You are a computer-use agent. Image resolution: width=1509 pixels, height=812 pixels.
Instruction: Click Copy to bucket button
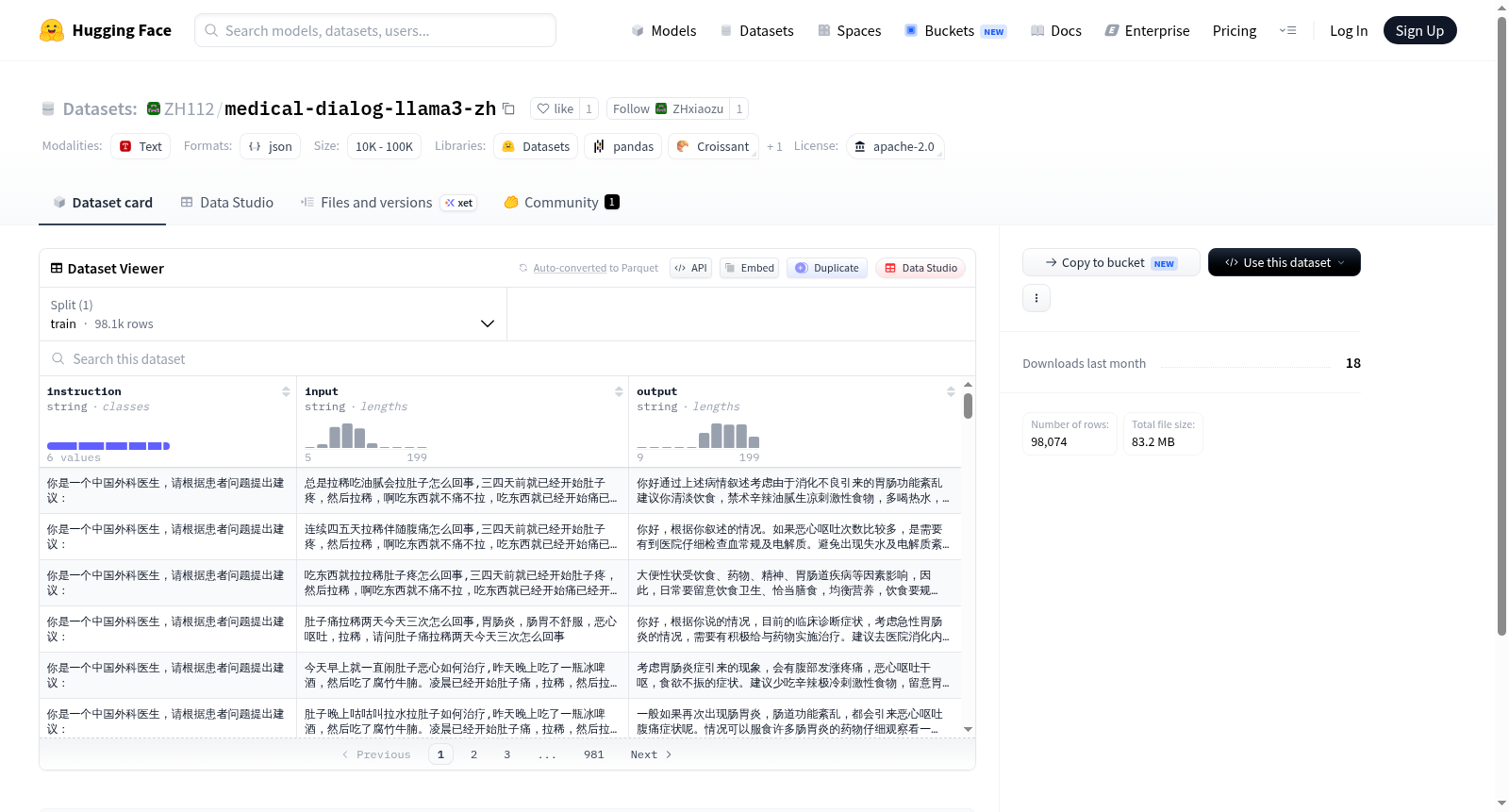(1111, 262)
